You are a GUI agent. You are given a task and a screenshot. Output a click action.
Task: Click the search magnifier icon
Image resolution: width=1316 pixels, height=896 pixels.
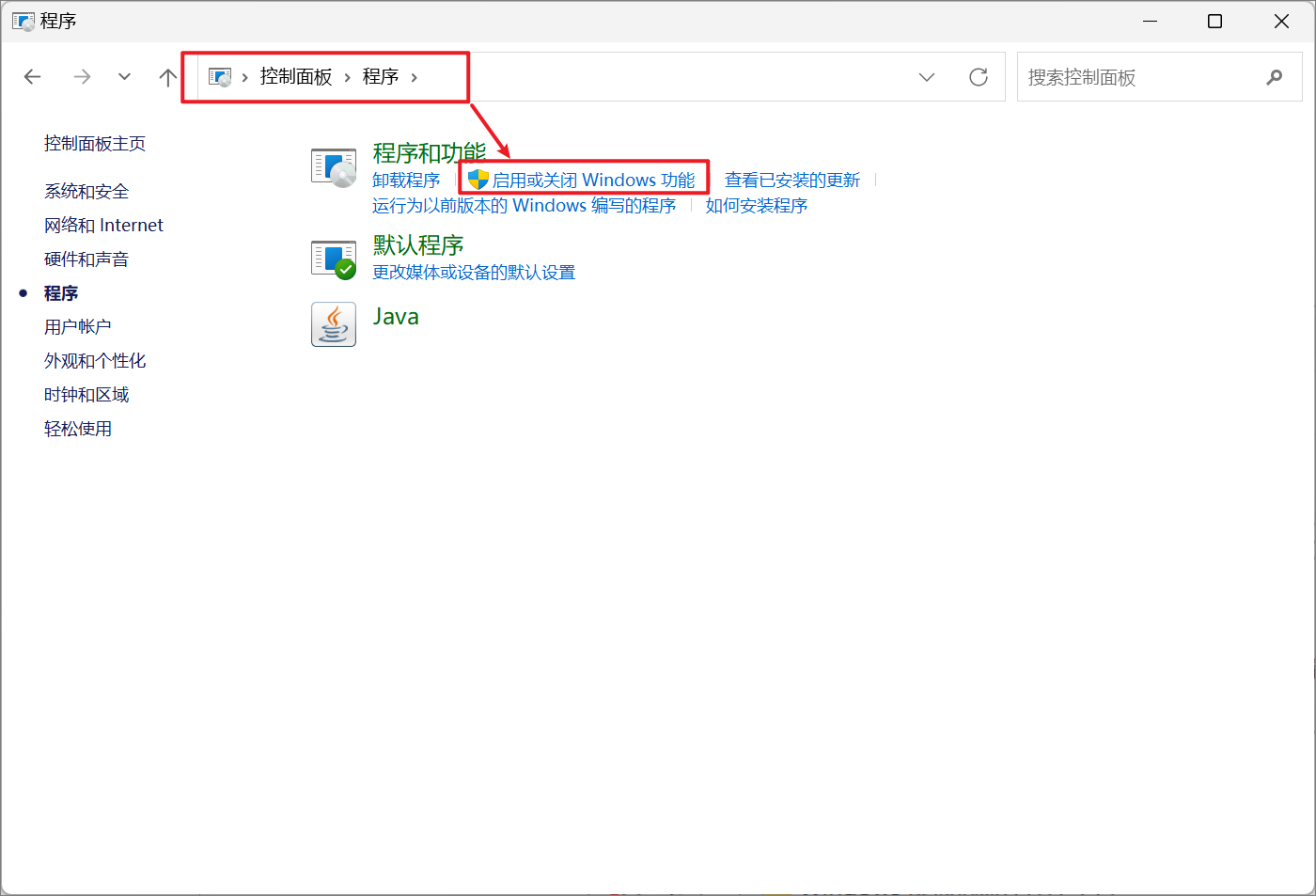(x=1275, y=77)
